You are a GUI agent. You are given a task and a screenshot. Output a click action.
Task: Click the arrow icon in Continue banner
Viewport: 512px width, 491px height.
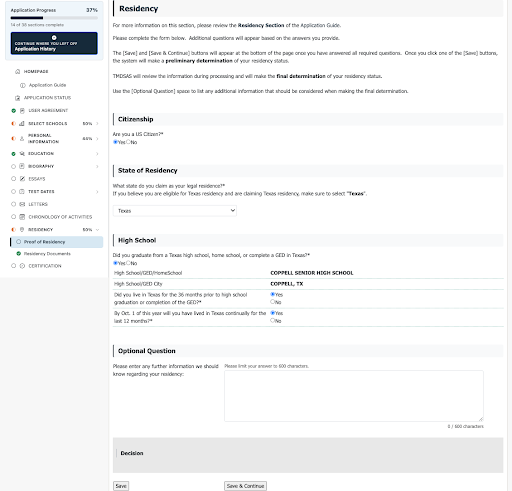click(x=54, y=38)
